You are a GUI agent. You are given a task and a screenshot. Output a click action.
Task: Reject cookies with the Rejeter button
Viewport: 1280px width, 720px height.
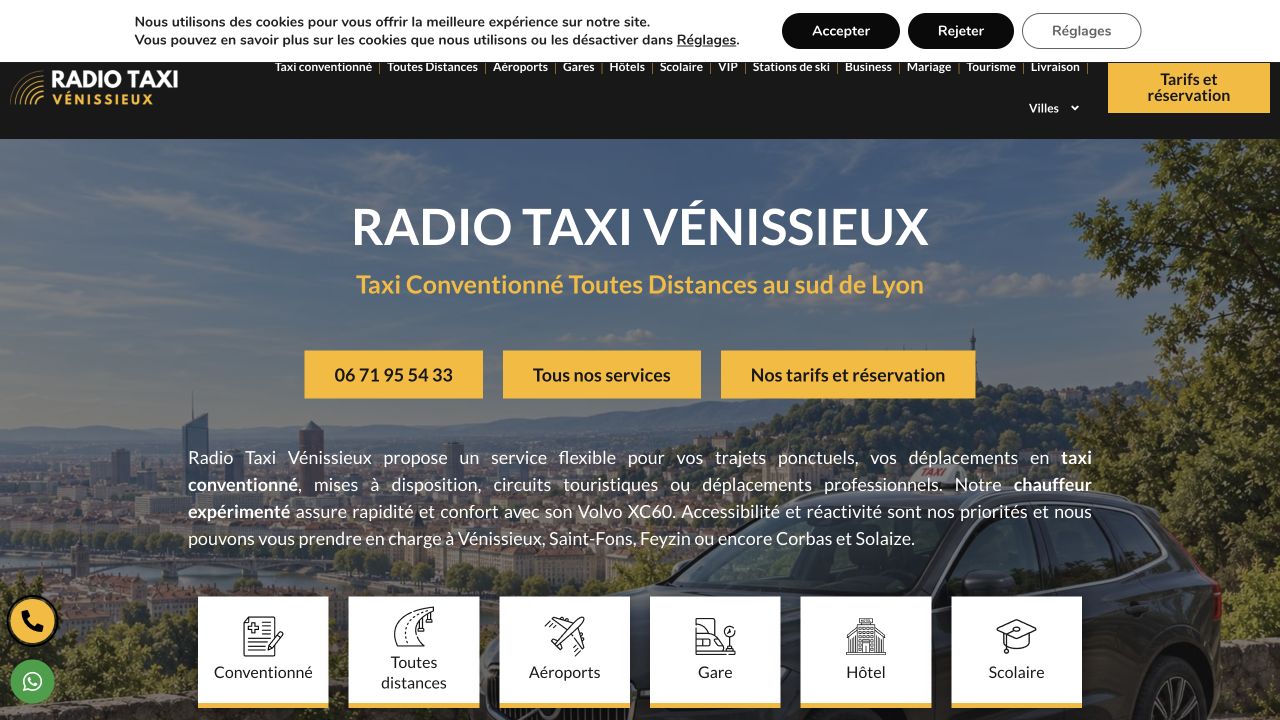coord(961,31)
